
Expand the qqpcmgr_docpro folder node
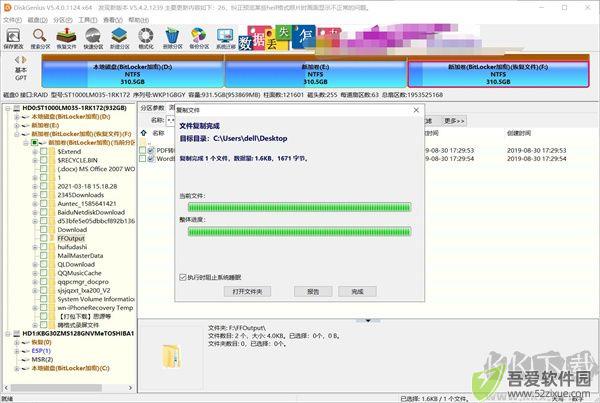(35, 282)
